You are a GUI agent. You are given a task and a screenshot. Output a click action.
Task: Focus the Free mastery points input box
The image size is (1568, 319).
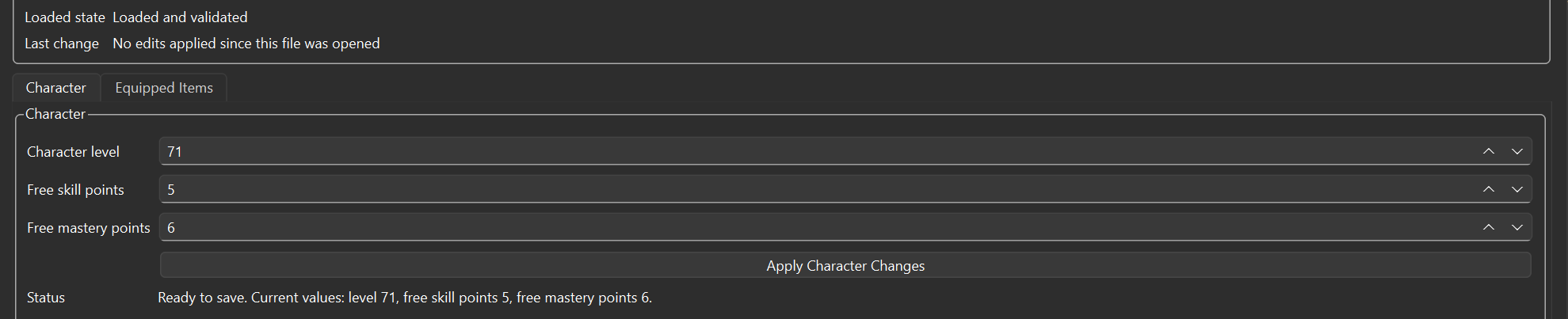tap(792, 227)
